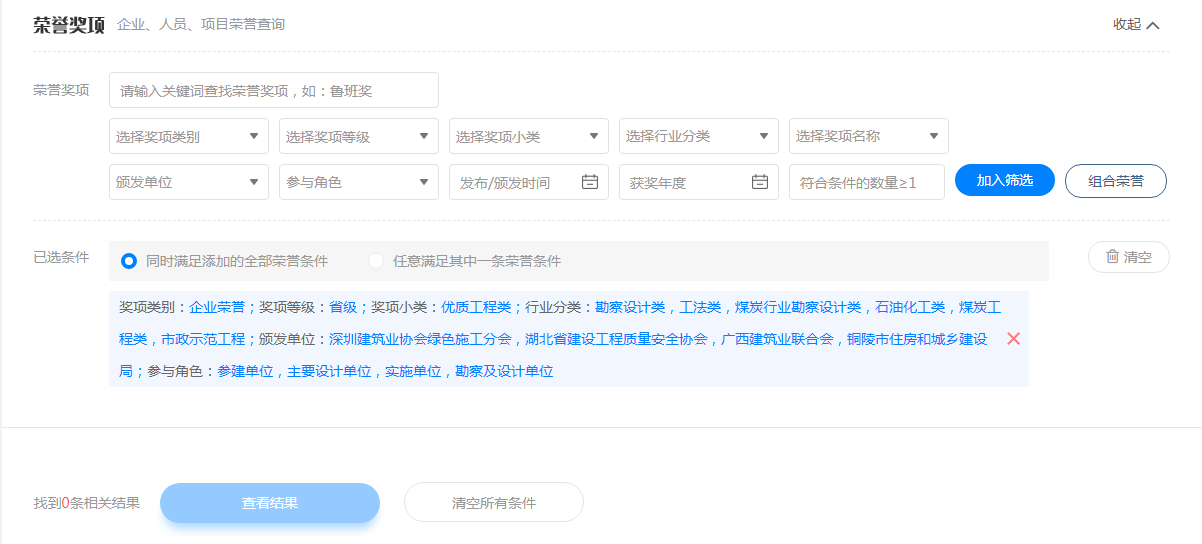Image resolution: width=1202 pixels, height=544 pixels.
Task: Click the 勘察设计类 condition value
Action: click(x=630, y=307)
